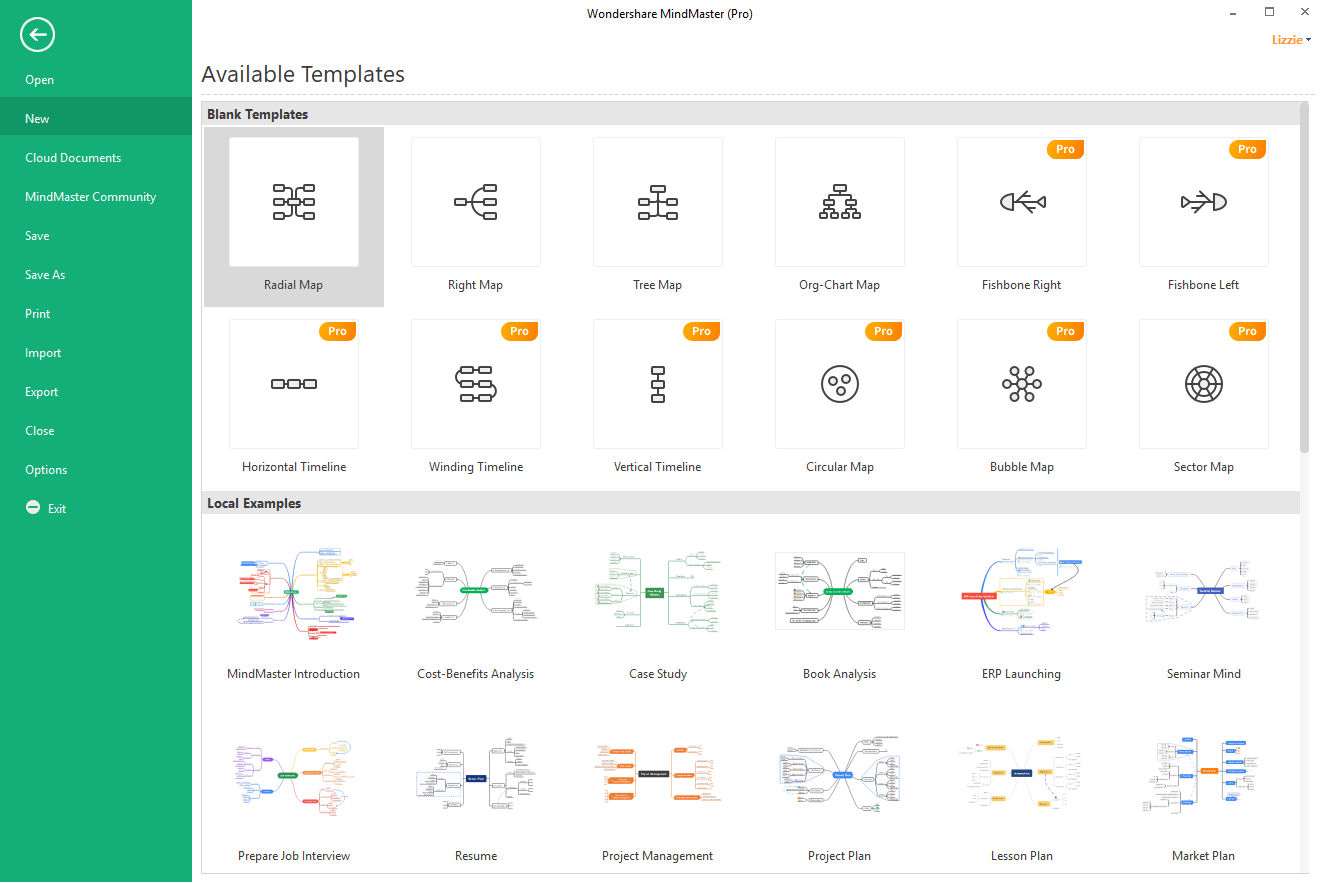Choose the Winding Timeline template icon
Screen dimensions: 1324x883
click(476, 384)
